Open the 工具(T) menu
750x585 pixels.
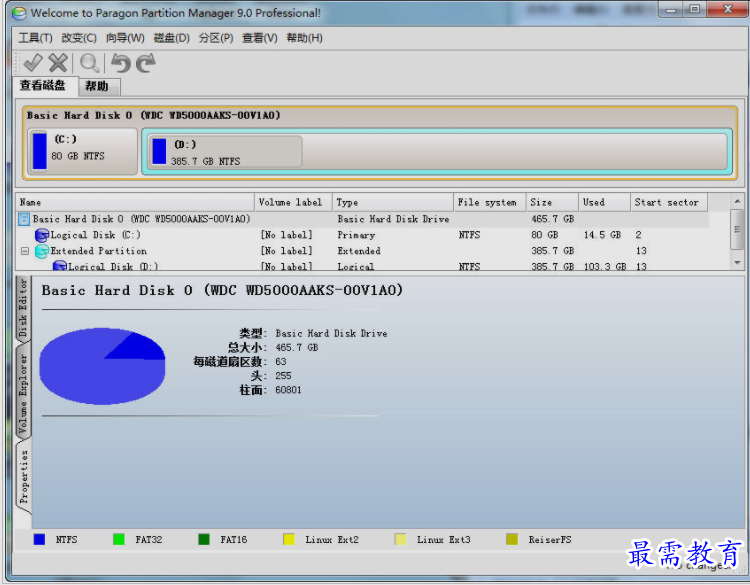pyautogui.click(x=35, y=38)
